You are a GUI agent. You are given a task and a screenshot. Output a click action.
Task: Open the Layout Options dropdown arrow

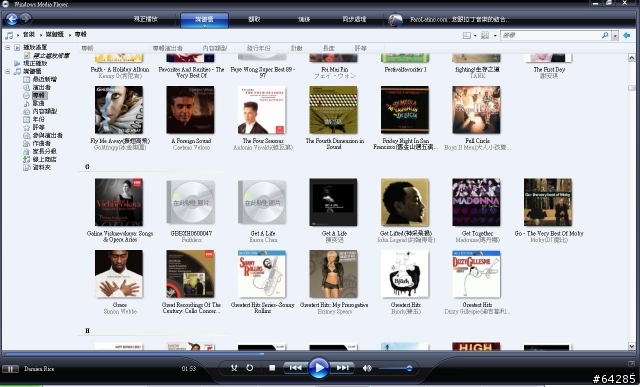pos(475,36)
